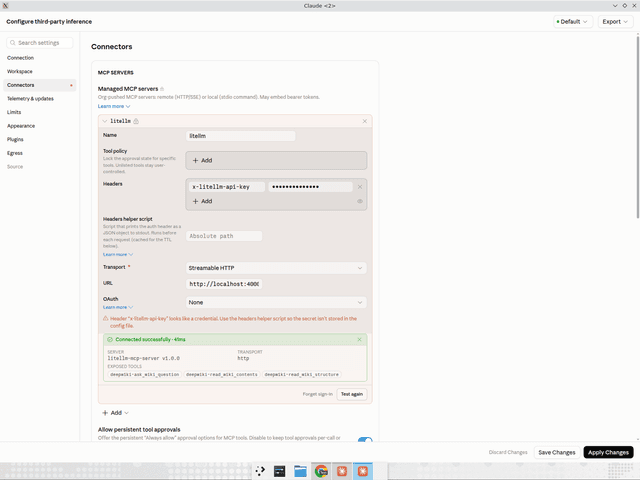Launch Chrome from the taskbar
This screenshot has height=480, width=640.
pyautogui.click(x=321, y=471)
